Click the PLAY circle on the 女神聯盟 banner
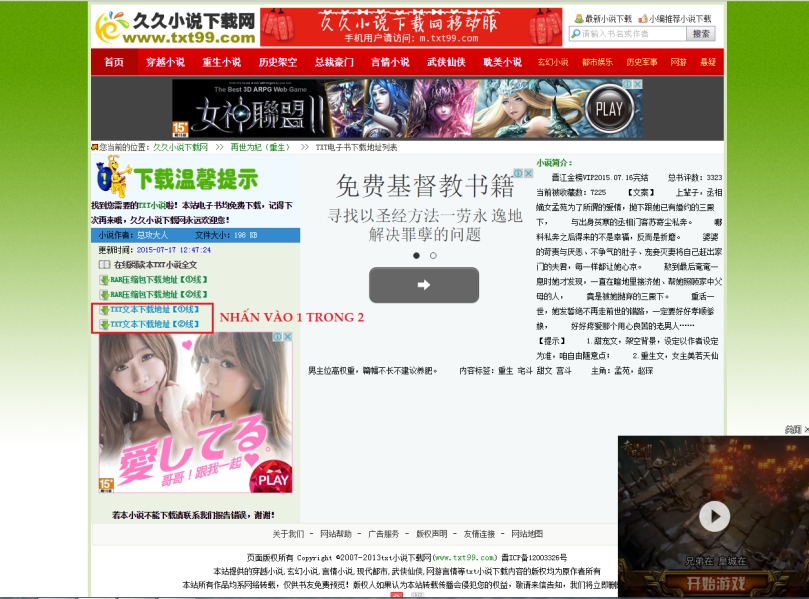The width and height of the screenshot is (809, 599). [x=608, y=108]
